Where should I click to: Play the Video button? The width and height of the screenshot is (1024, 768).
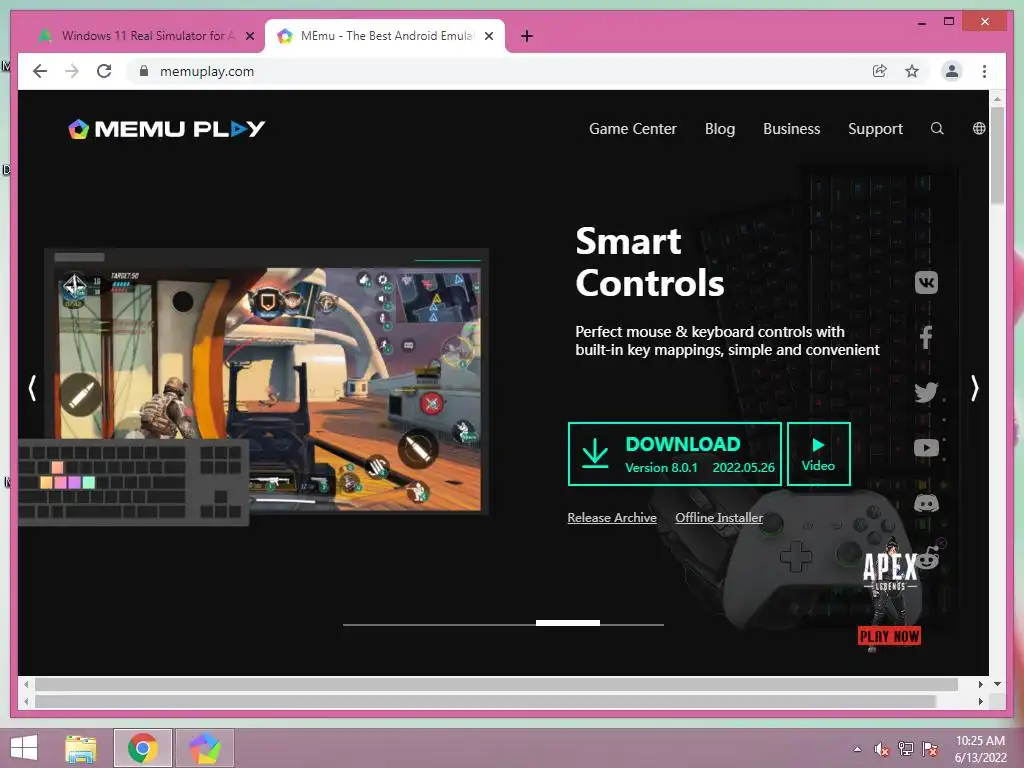(818, 454)
